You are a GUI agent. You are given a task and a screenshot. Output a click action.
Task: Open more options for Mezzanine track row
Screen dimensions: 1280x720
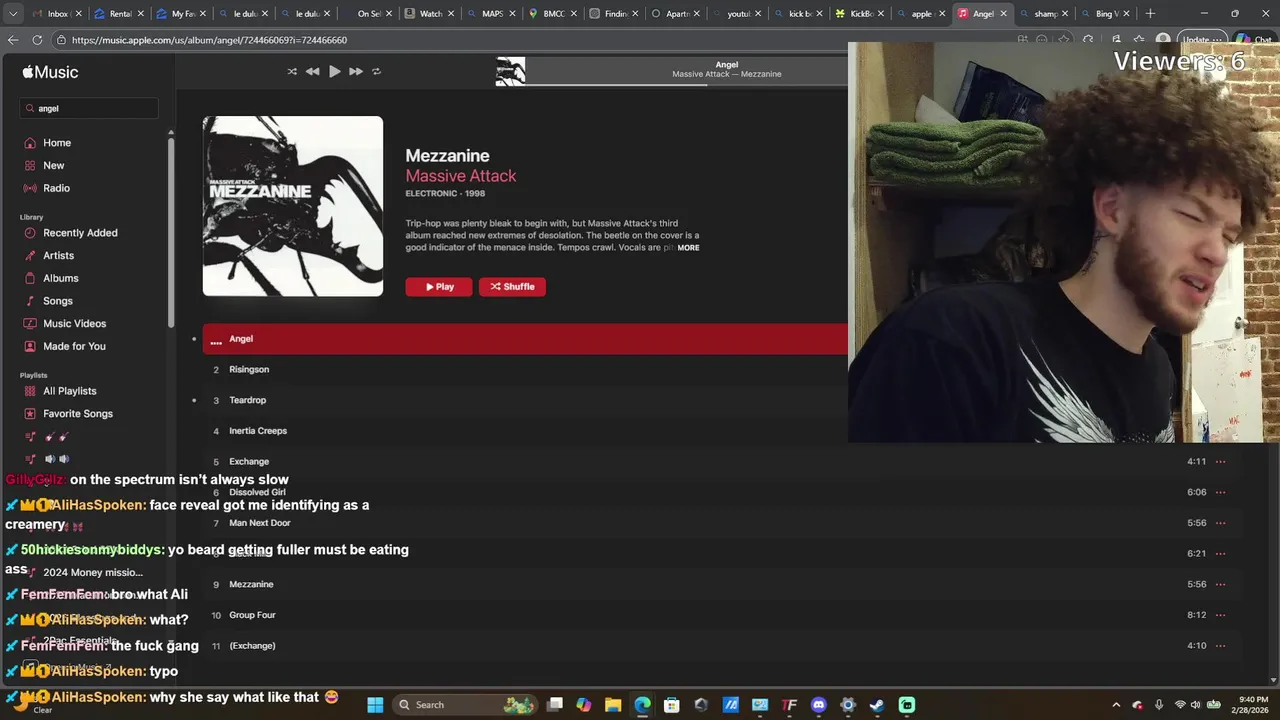click(1220, 584)
